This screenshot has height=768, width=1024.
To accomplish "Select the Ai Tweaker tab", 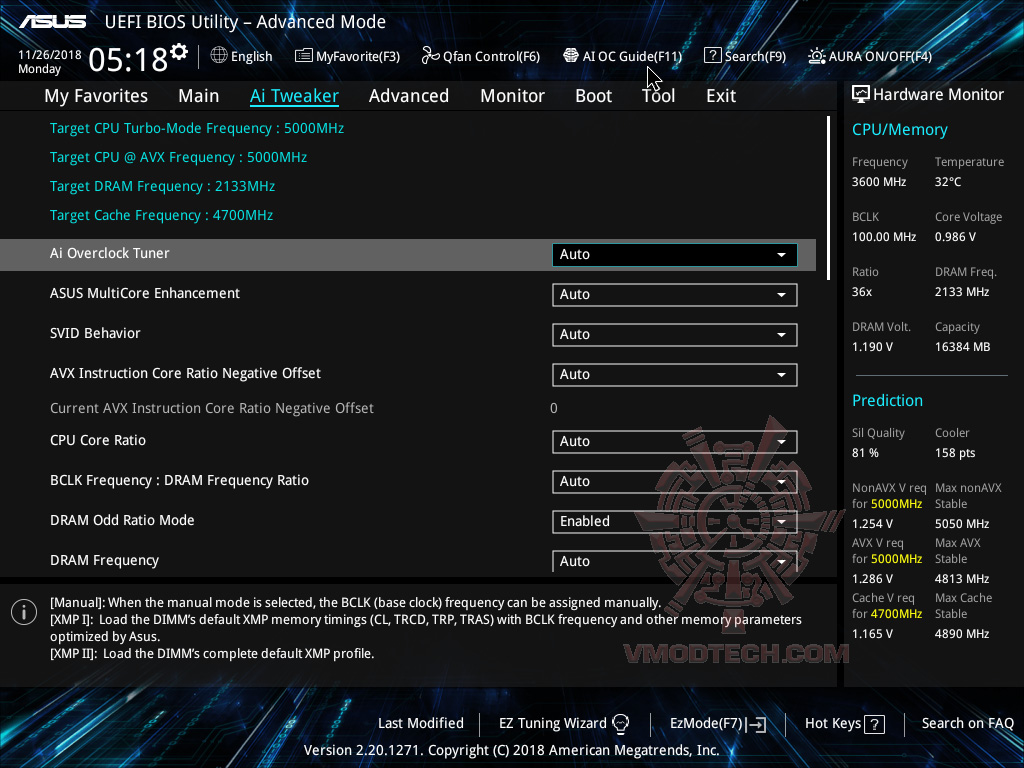I will tap(294, 96).
